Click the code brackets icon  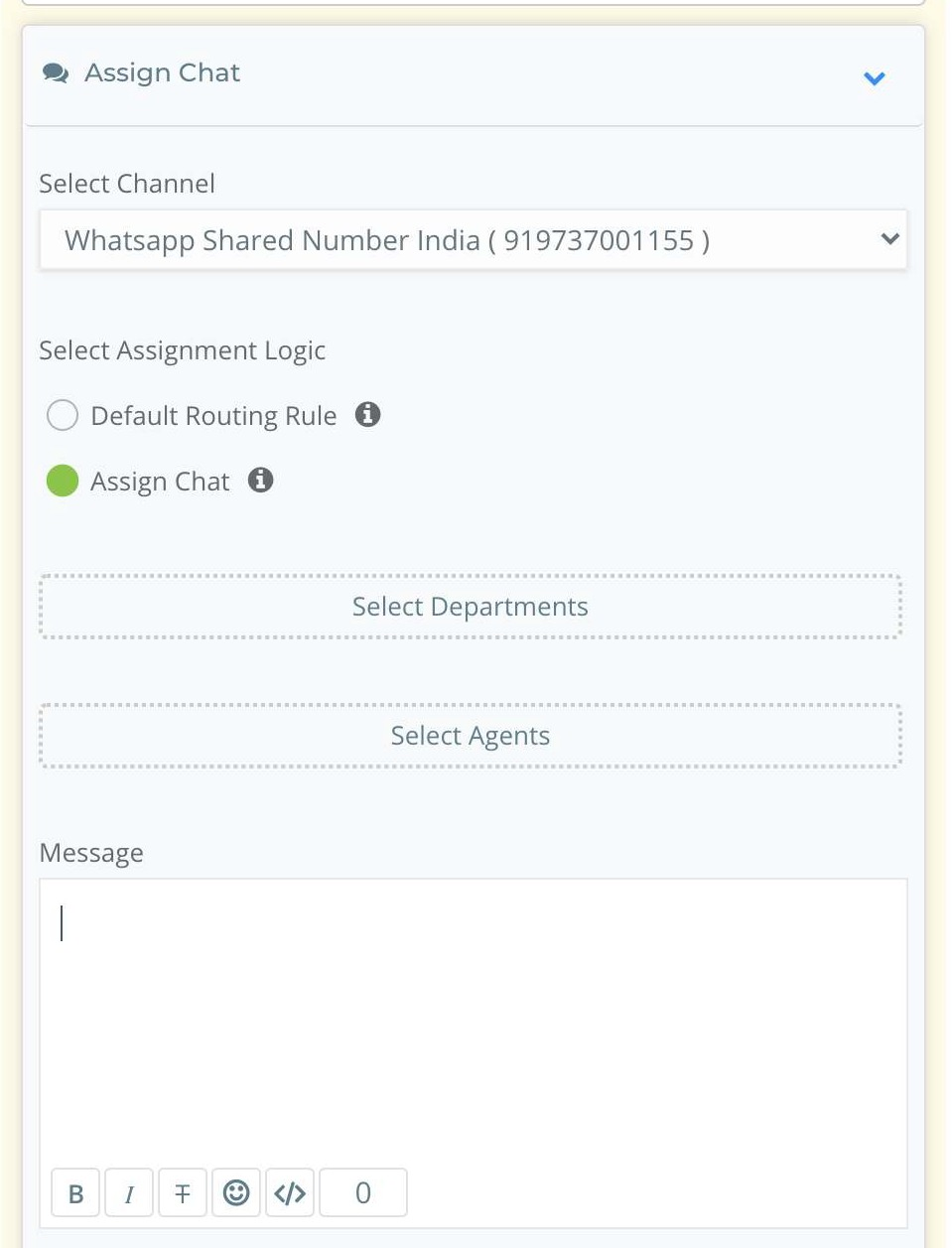(x=290, y=1193)
